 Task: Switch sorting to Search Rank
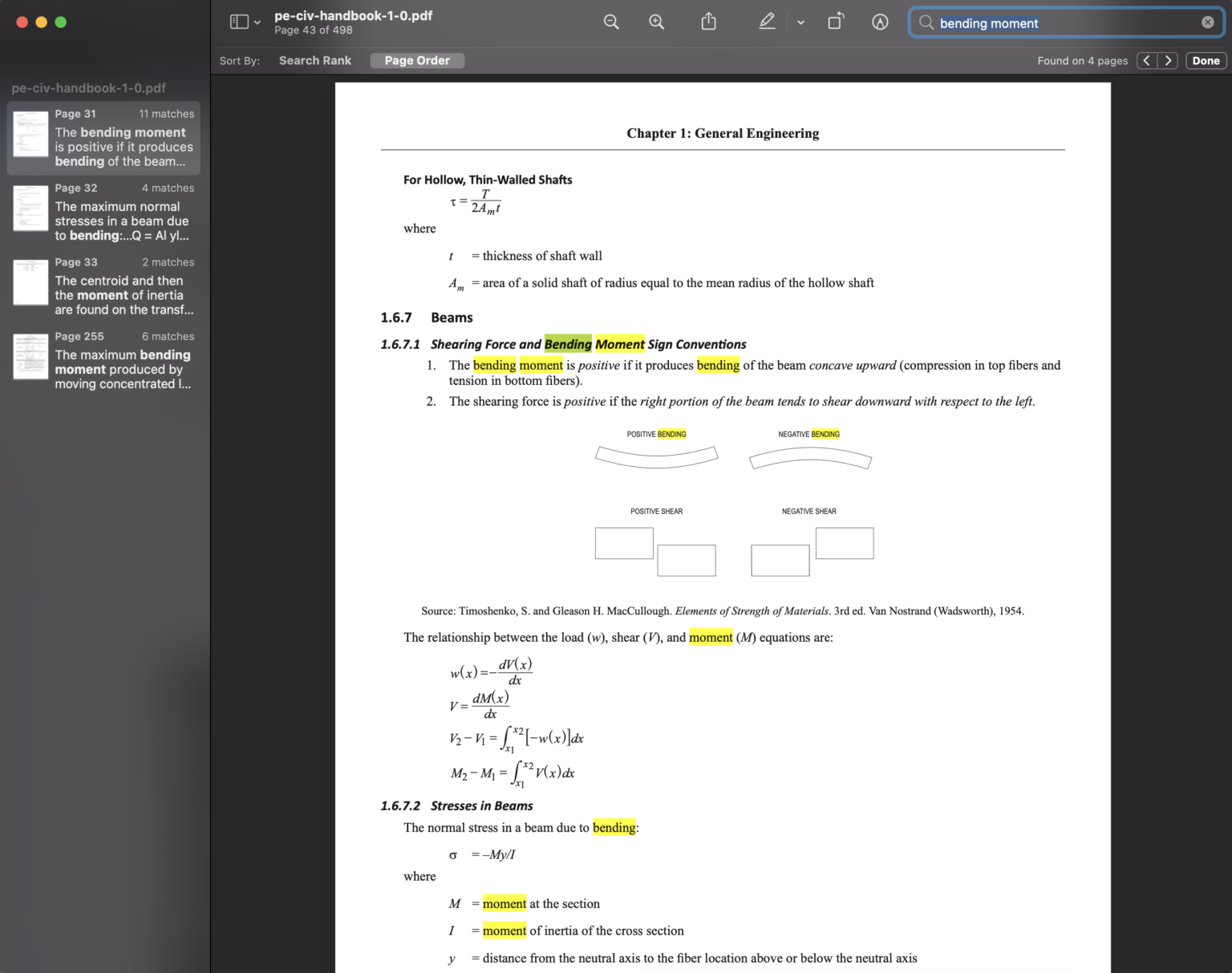(x=314, y=60)
